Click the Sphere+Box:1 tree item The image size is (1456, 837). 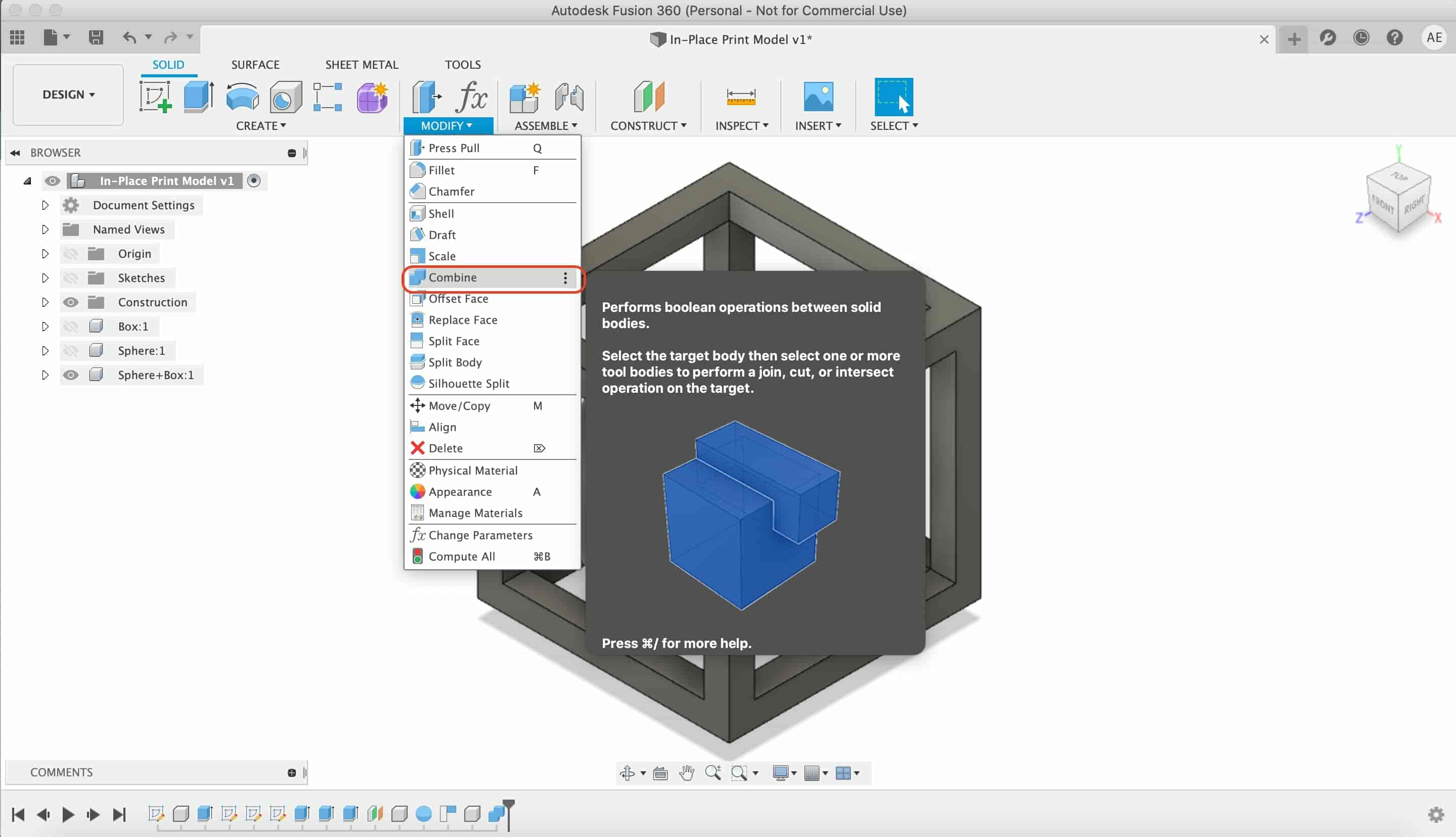pos(156,374)
